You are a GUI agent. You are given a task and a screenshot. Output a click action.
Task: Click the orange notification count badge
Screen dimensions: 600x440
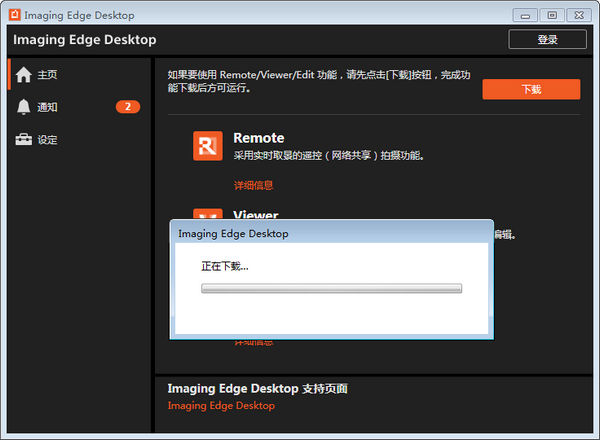(x=128, y=107)
